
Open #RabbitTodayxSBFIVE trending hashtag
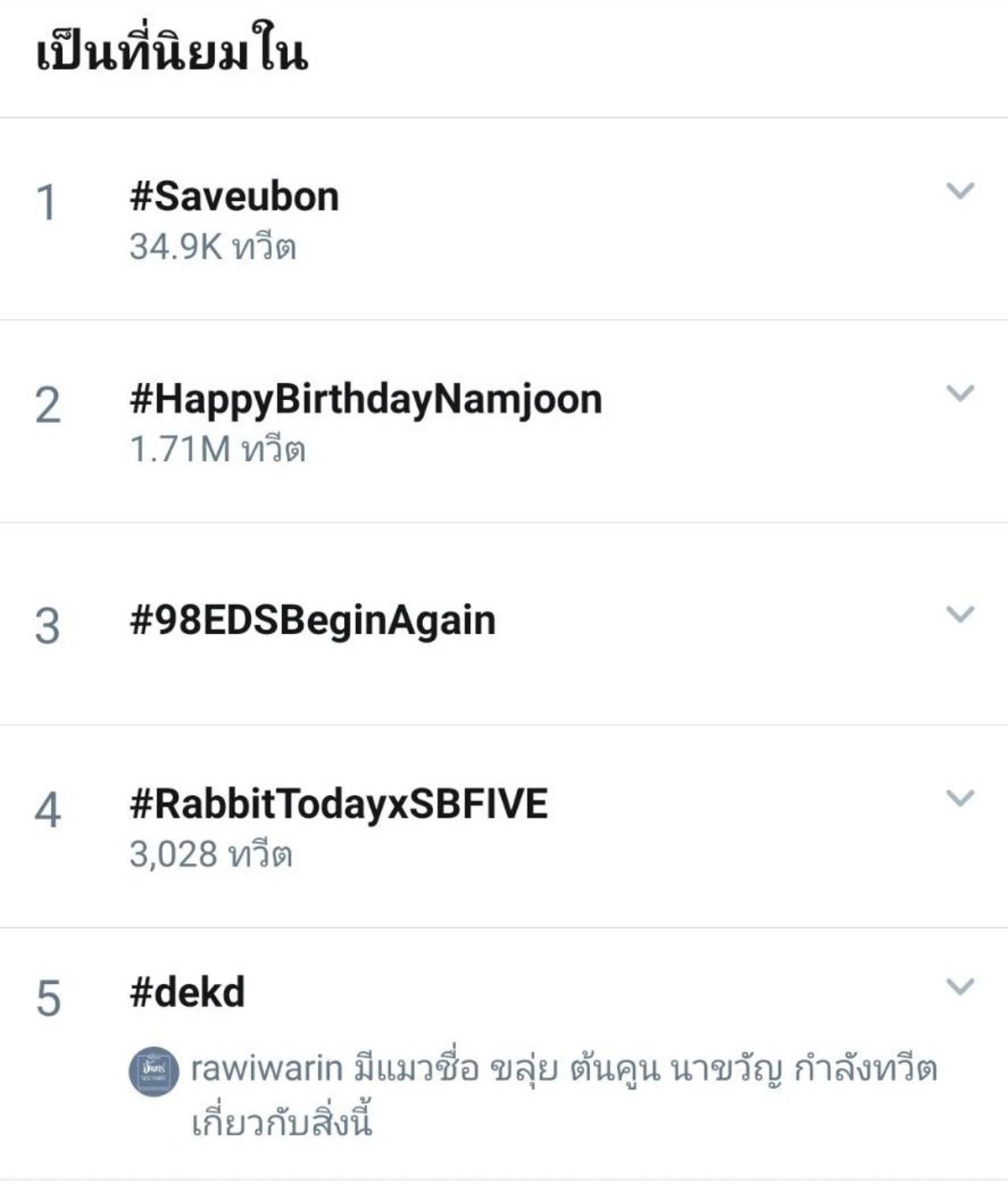(339, 804)
